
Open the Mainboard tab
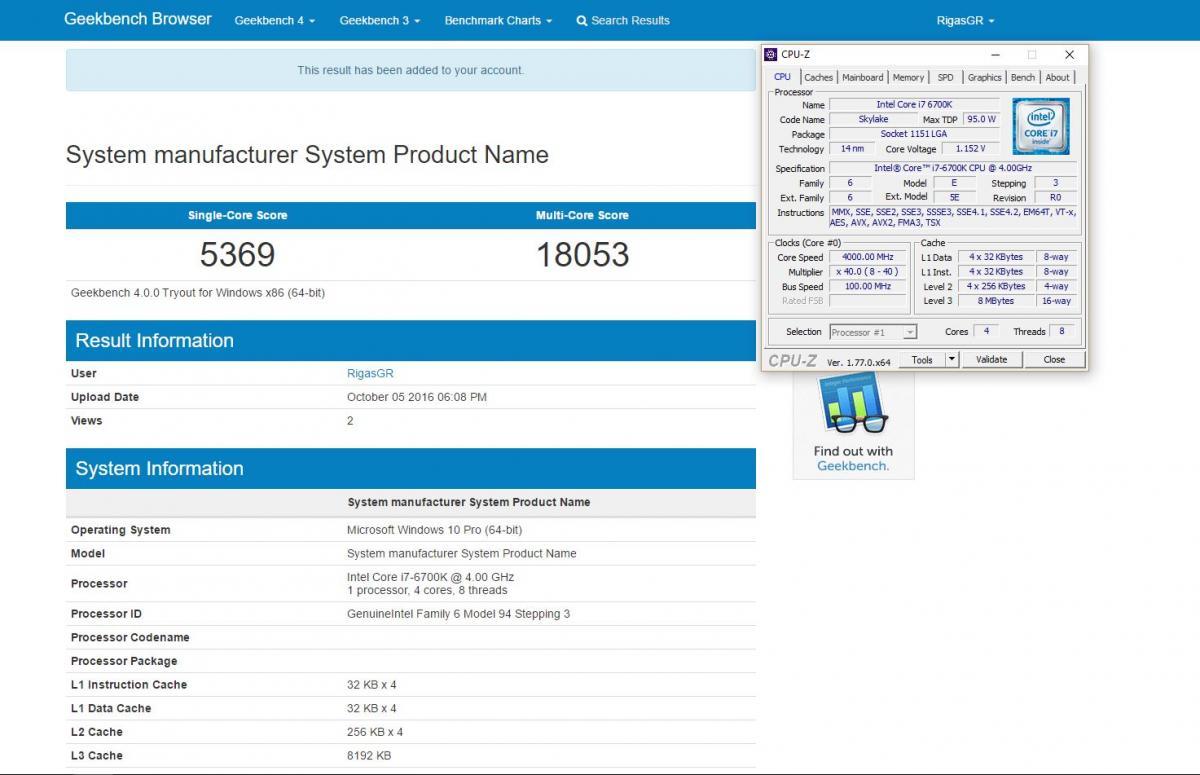862,77
